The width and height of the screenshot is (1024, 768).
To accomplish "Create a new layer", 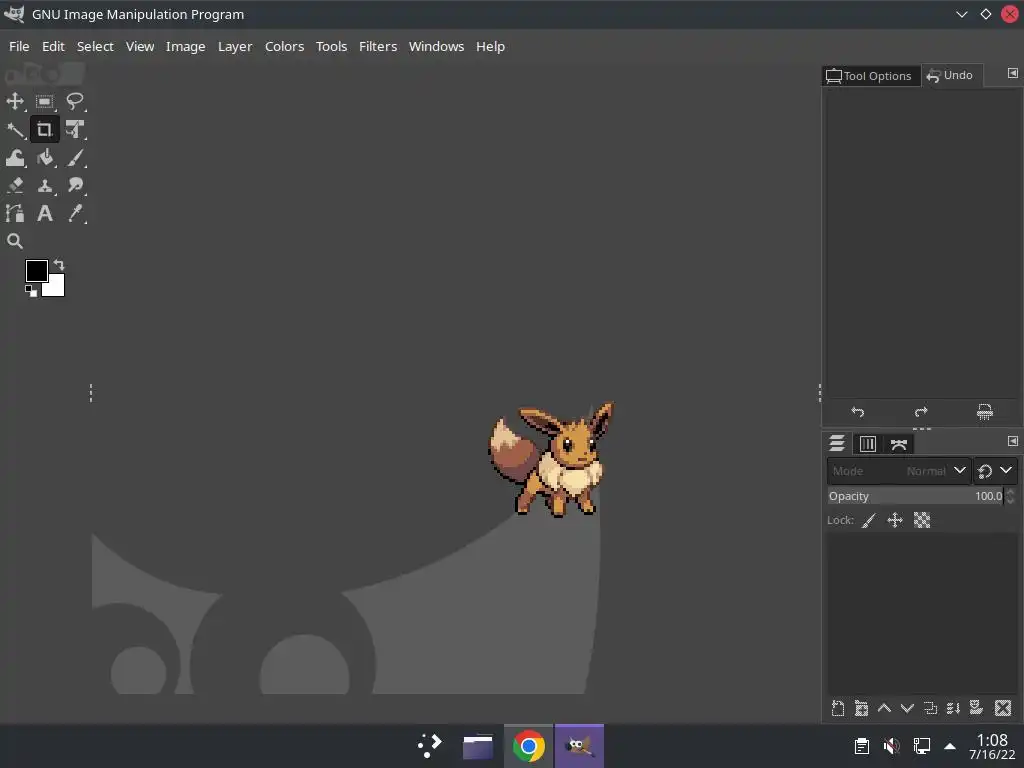I will (838, 709).
